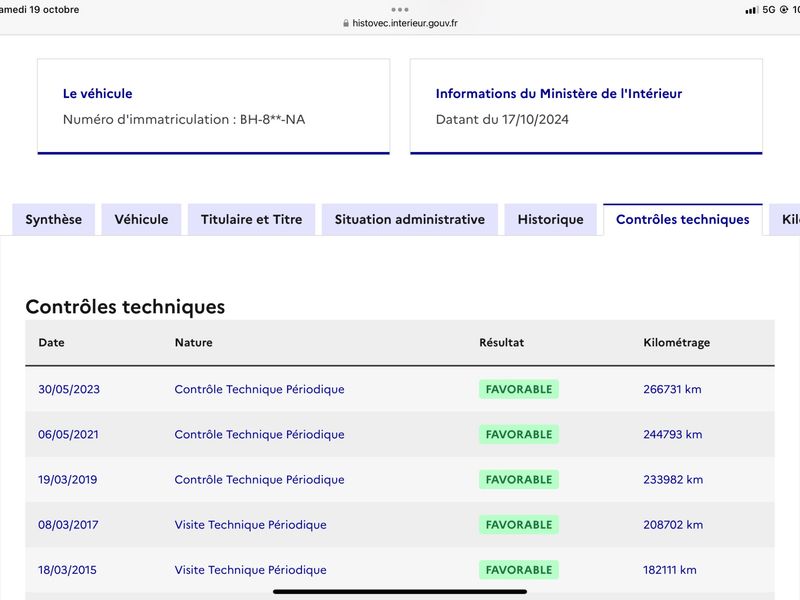Tap the rotation lock status icon

coord(784,10)
